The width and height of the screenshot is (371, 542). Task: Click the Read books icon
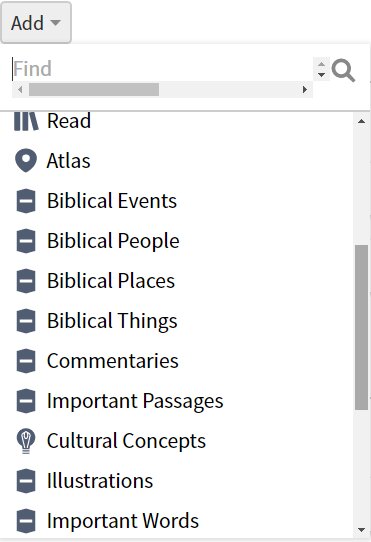point(26,121)
